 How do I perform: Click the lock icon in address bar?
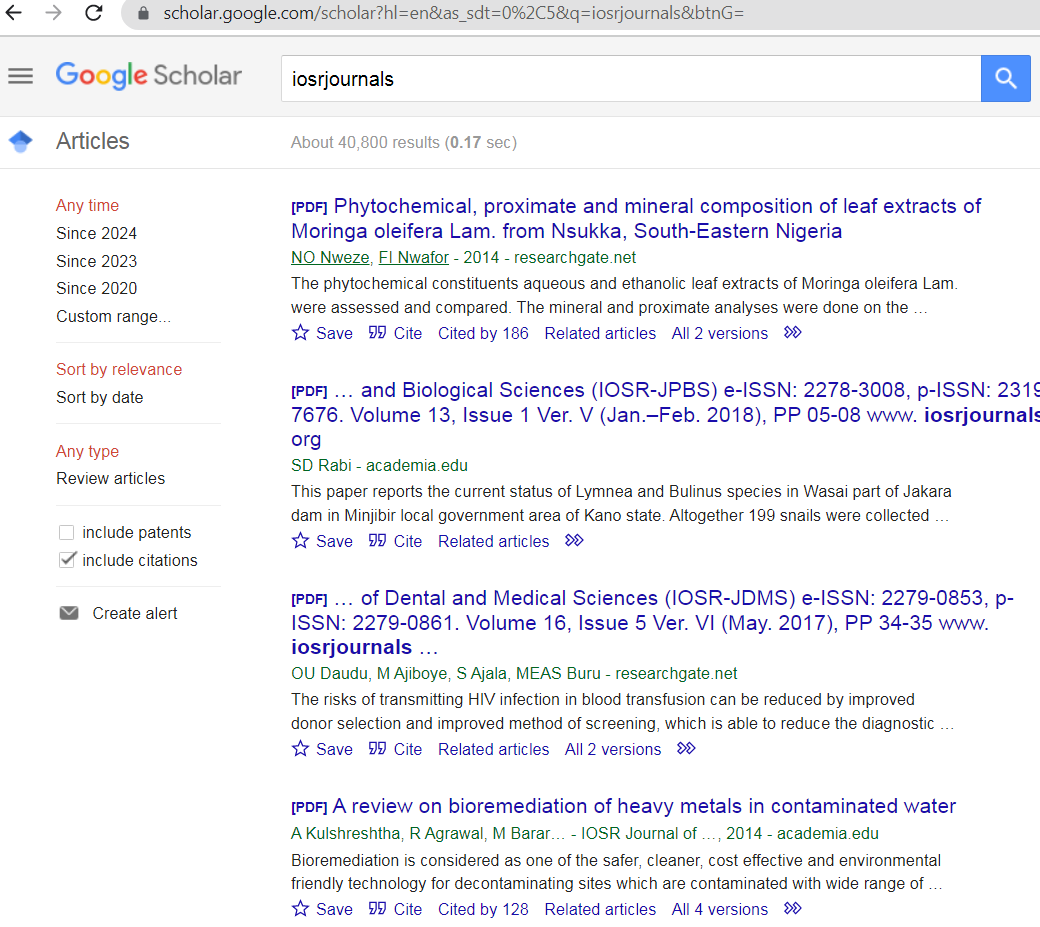(143, 13)
